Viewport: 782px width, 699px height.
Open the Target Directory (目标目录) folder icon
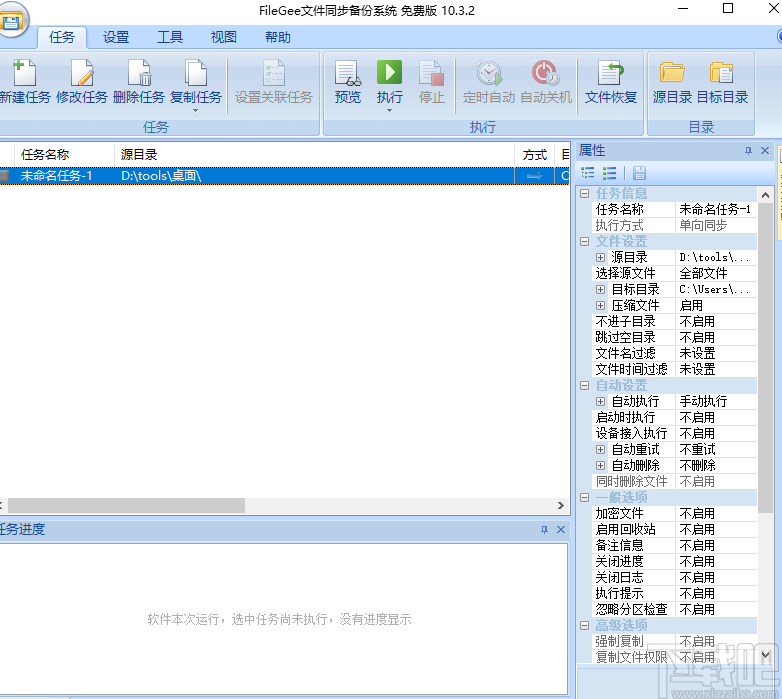tap(722, 73)
